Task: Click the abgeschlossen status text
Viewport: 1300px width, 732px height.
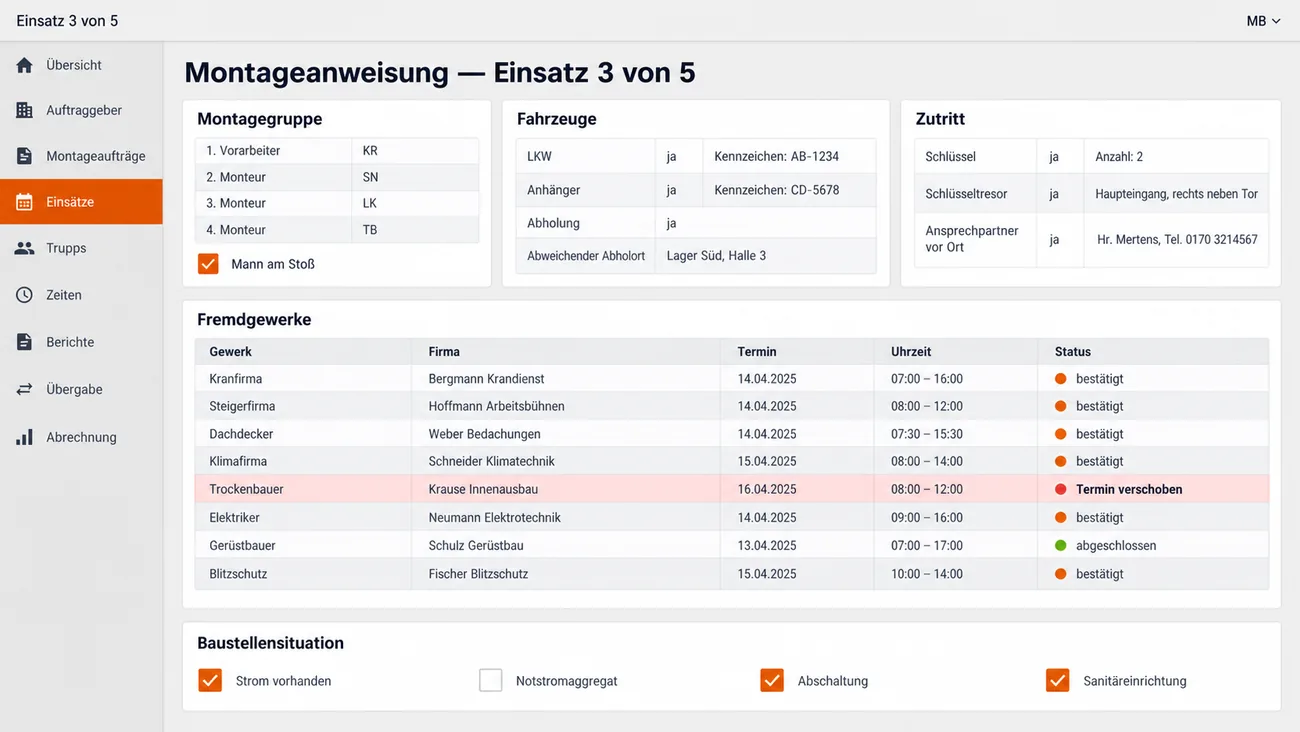Action: pos(1116,545)
